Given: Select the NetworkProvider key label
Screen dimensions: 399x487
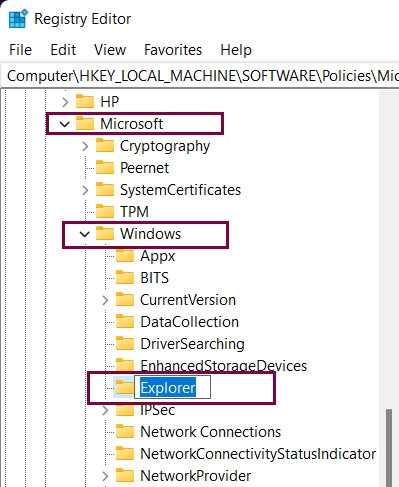Looking at the screenshot, I should pyautogui.click(x=195, y=476).
